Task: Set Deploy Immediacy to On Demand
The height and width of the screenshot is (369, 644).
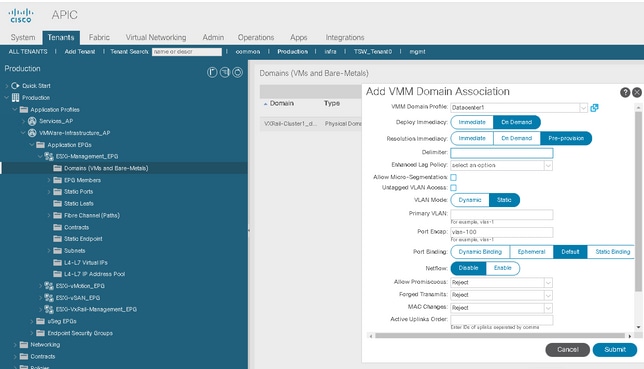Action: (x=517, y=122)
